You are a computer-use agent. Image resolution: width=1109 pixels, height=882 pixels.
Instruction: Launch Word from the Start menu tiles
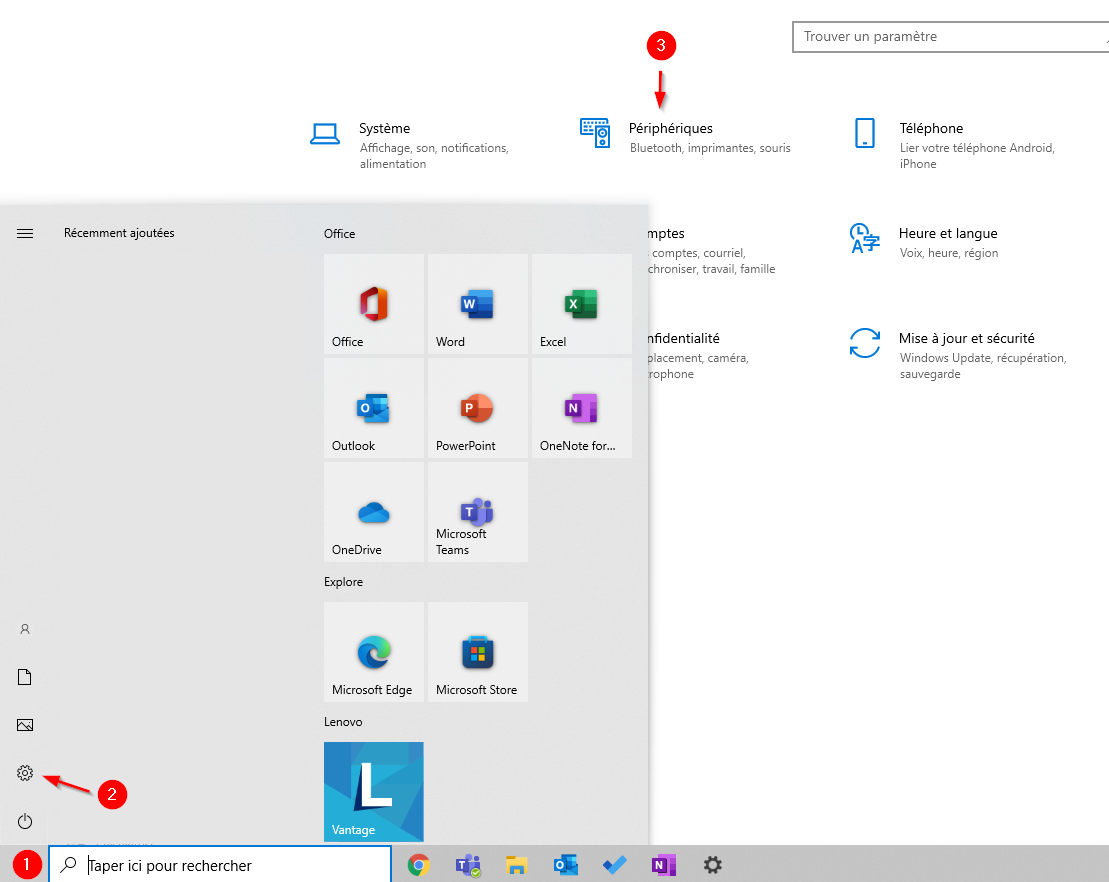coord(477,304)
